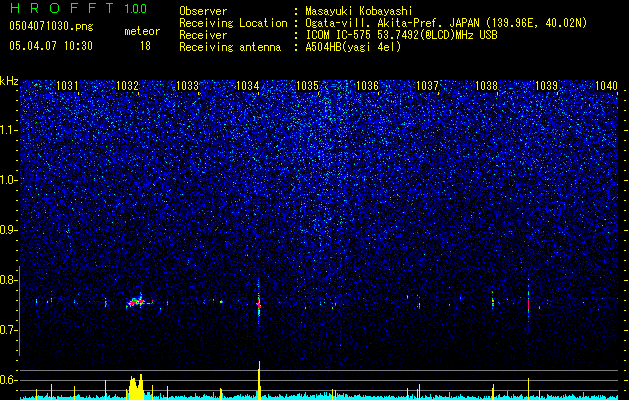The width and height of the screenshot is (629, 400).
Task: Click the 0.7 kHz frequency label
Action: (x=8, y=330)
